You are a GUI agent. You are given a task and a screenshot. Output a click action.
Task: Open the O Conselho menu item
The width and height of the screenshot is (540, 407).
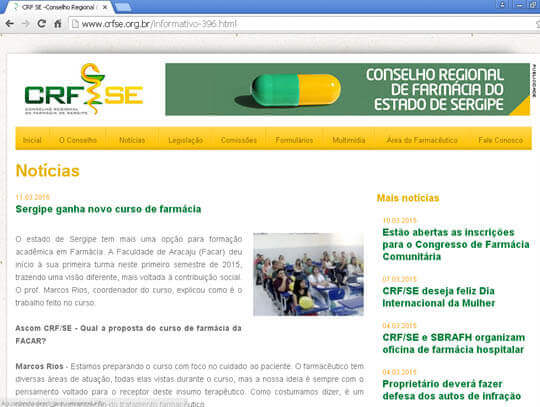tap(78, 140)
